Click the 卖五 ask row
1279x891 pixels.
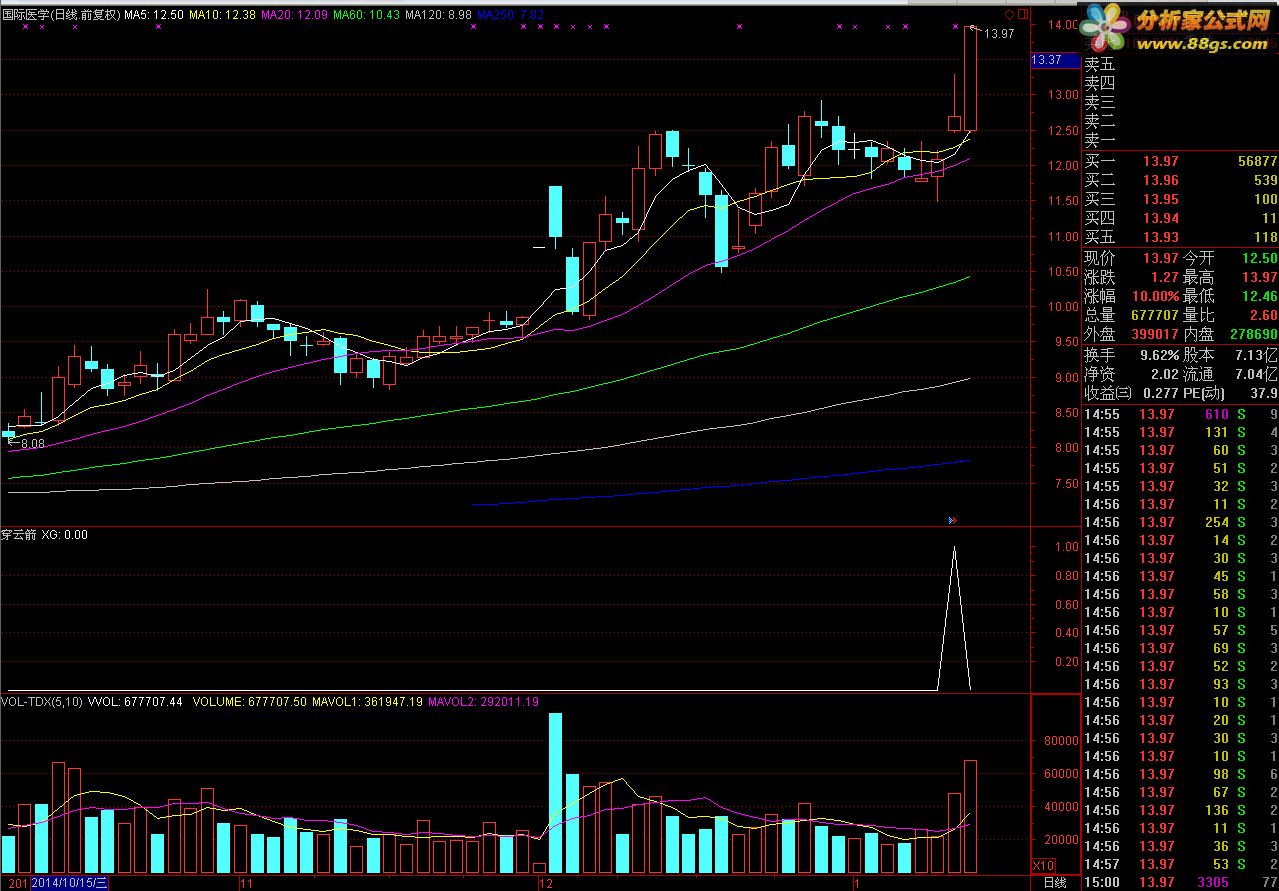click(x=1180, y=64)
